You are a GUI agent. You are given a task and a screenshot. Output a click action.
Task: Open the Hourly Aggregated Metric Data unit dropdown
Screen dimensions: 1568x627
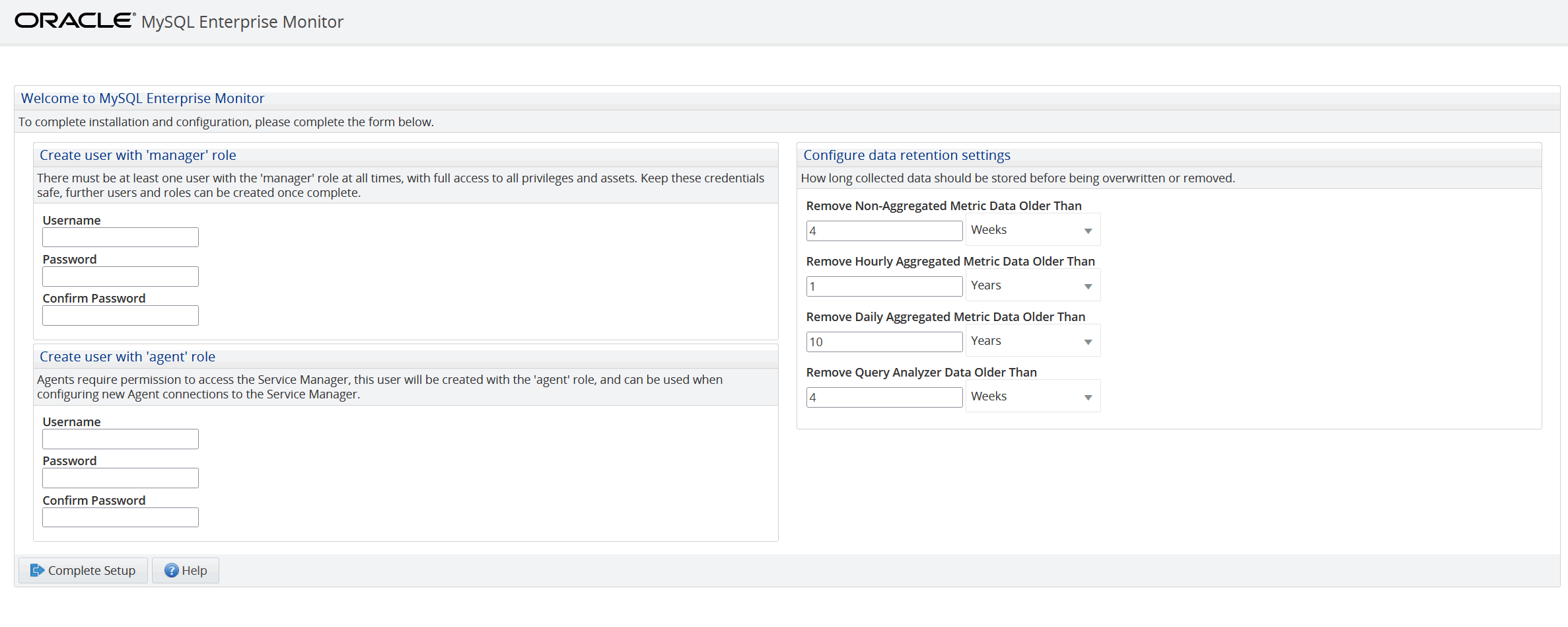tap(1033, 285)
